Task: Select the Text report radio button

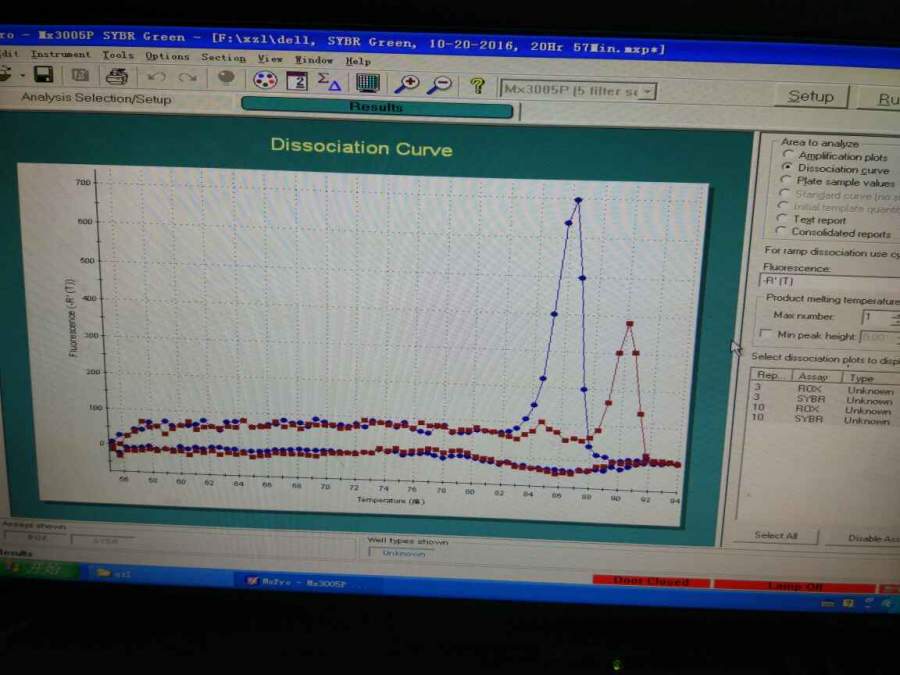Action: (x=781, y=218)
